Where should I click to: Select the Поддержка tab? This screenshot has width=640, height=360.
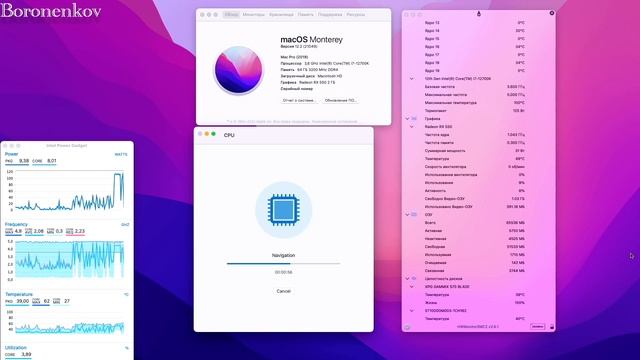330,14
